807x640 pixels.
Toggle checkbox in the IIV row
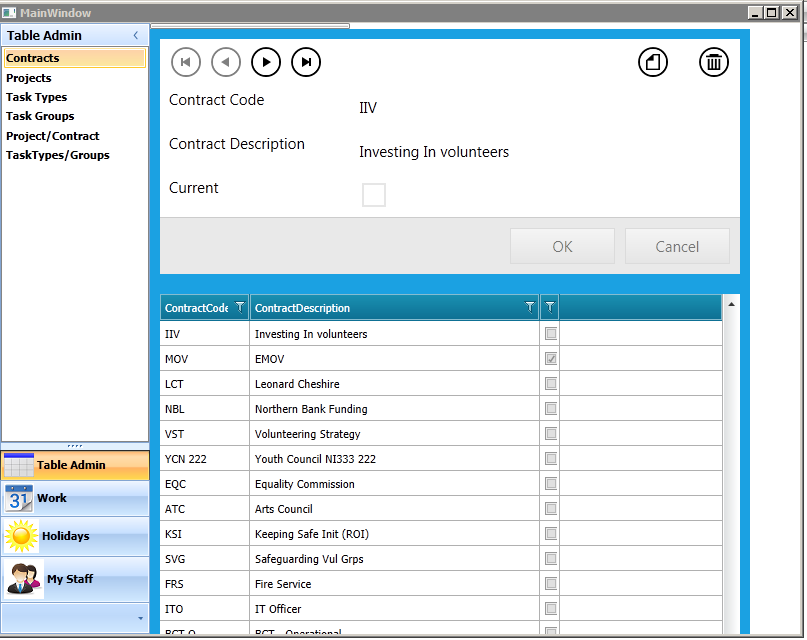click(551, 333)
